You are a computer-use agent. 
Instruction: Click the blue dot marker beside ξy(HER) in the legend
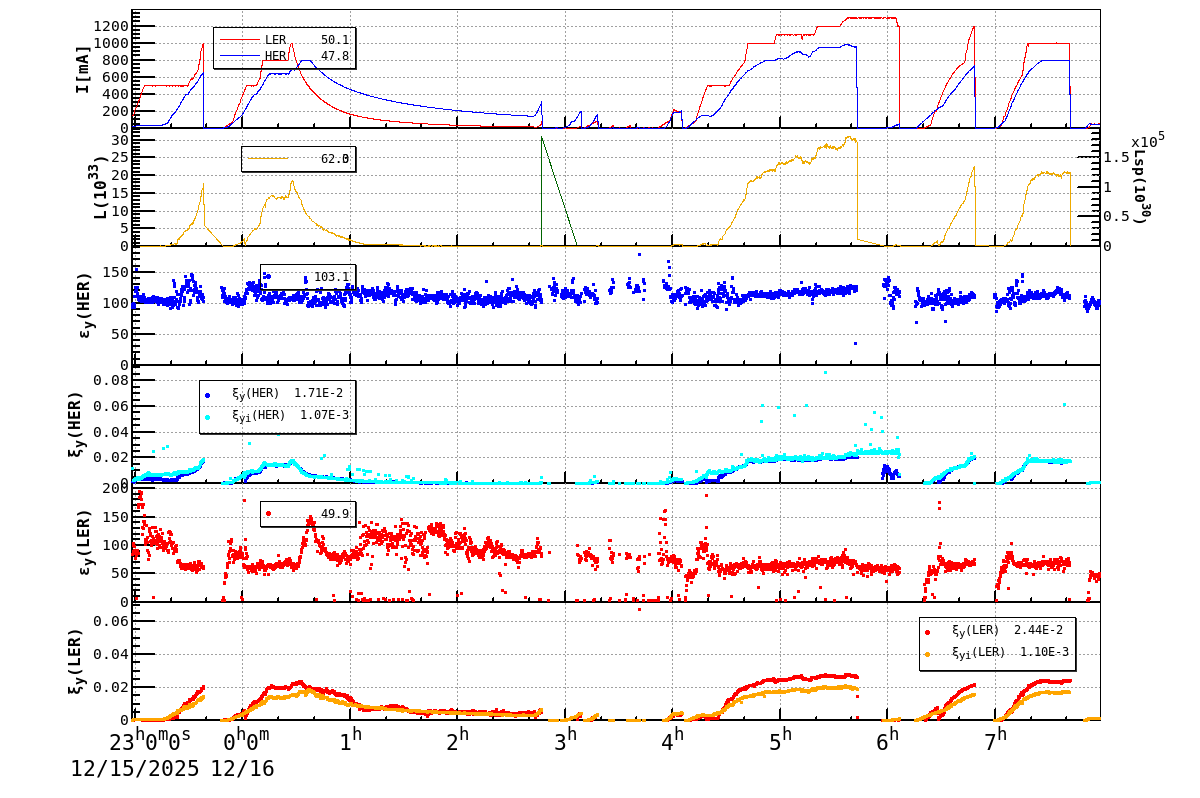[207, 395]
